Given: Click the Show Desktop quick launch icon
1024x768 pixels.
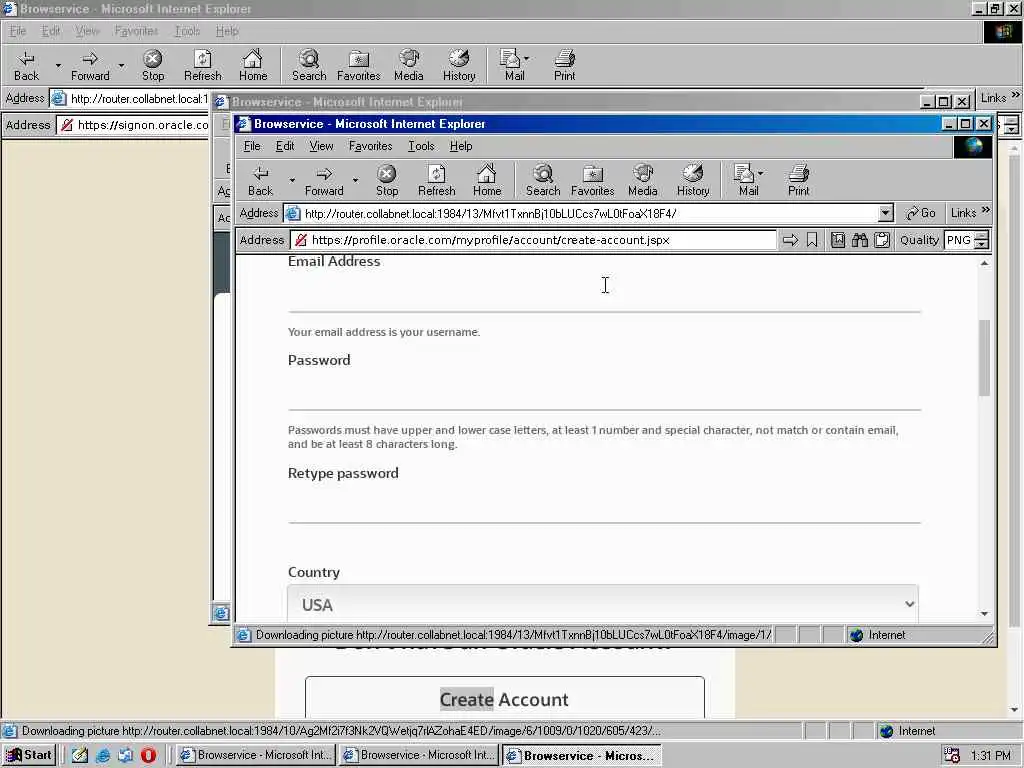Looking at the screenshot, I should (x=80, y=755).
